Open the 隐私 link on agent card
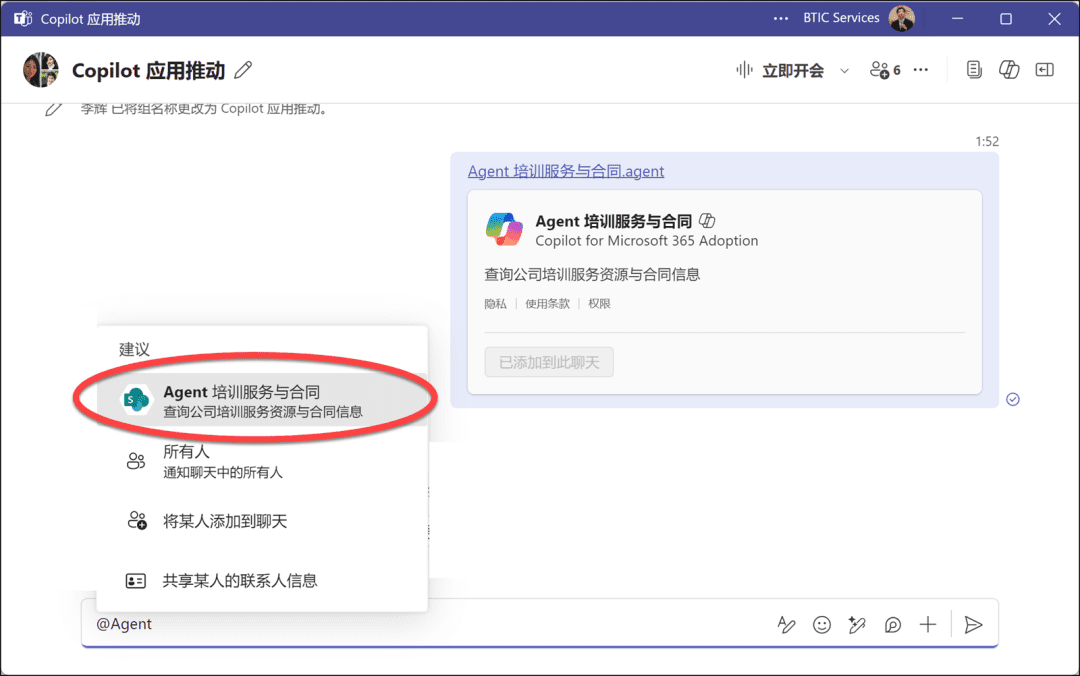Screen dimensions: 1080x676 (x=495, y=304)
